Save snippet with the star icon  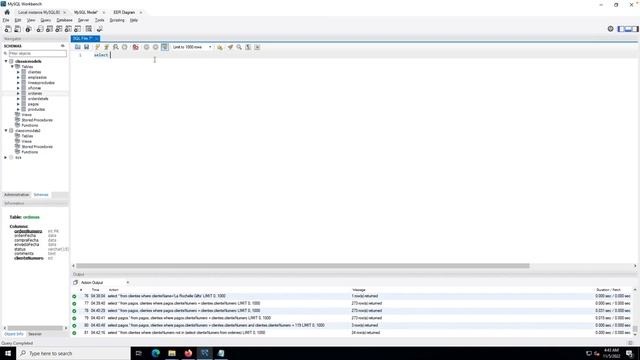tap(220, 47)
